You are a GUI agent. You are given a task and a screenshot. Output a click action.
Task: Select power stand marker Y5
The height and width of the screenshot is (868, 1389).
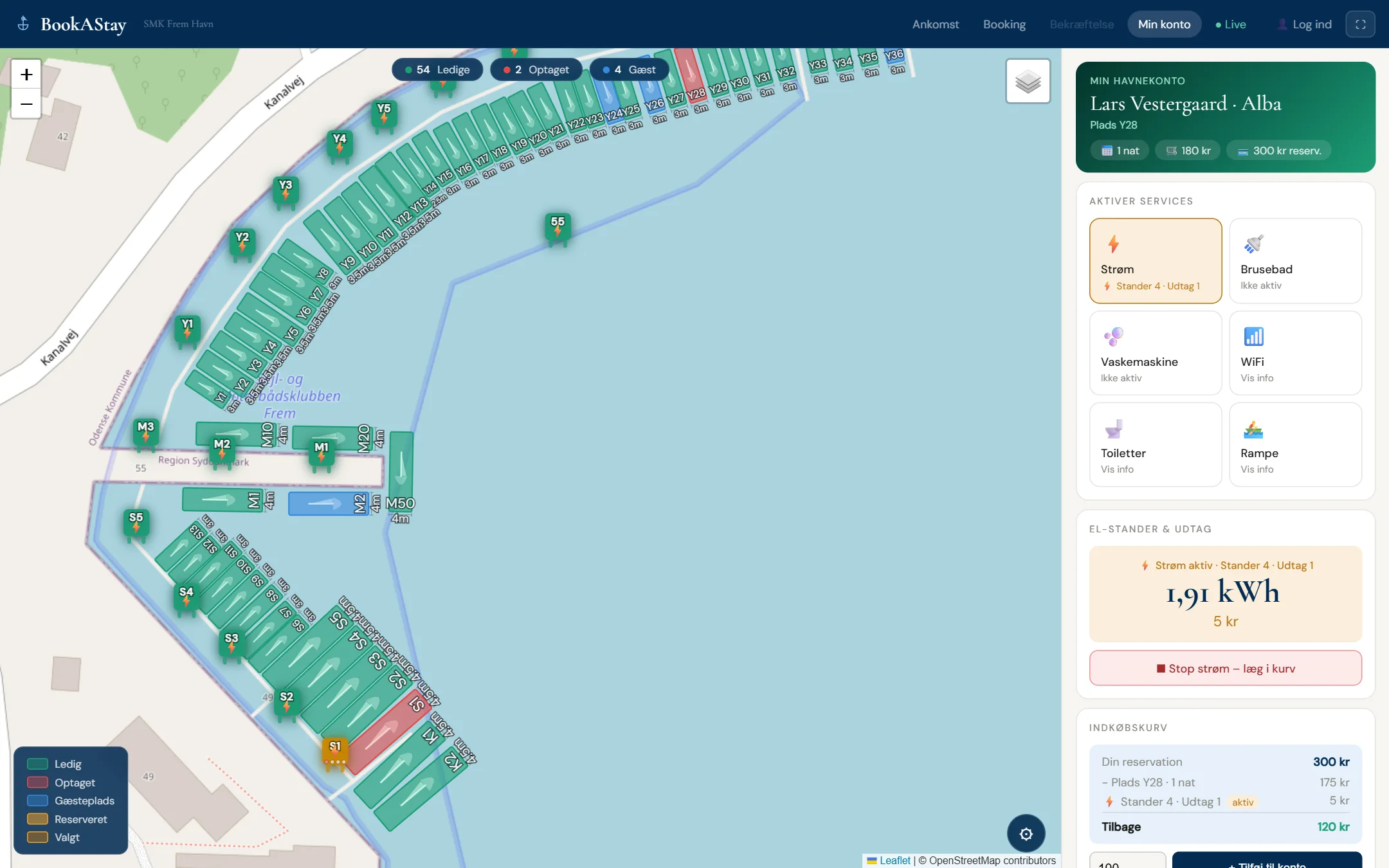(x=384, y=114)
